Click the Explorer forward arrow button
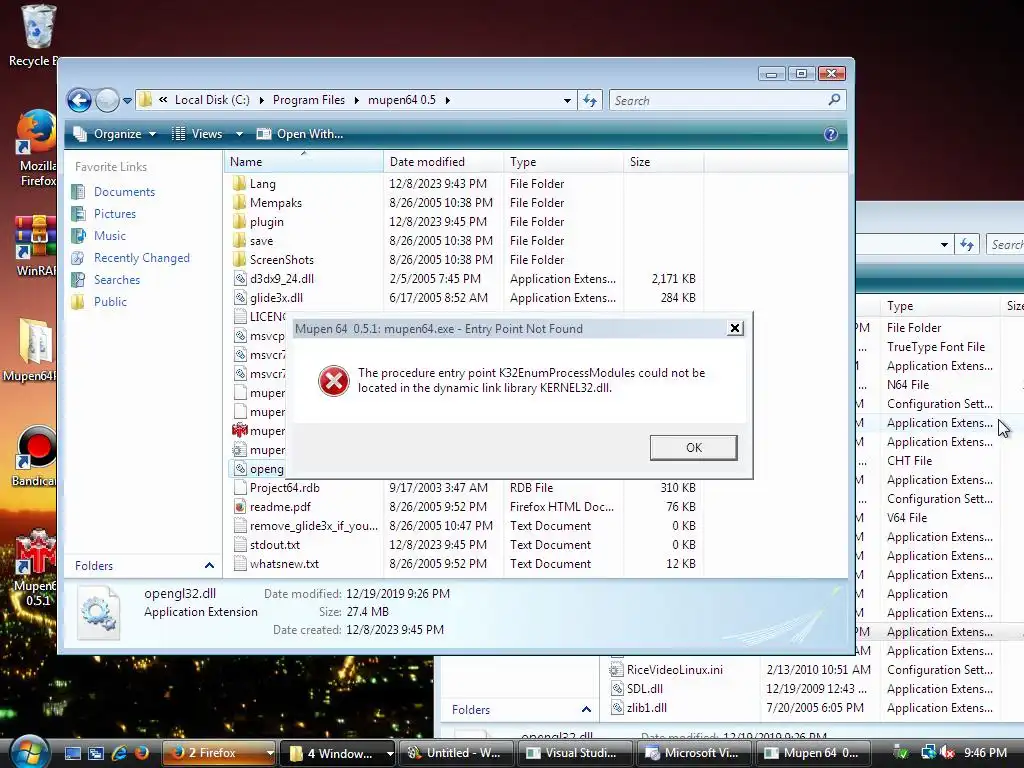The width and height of the screenshot is (1024, 768). [107, 101]
